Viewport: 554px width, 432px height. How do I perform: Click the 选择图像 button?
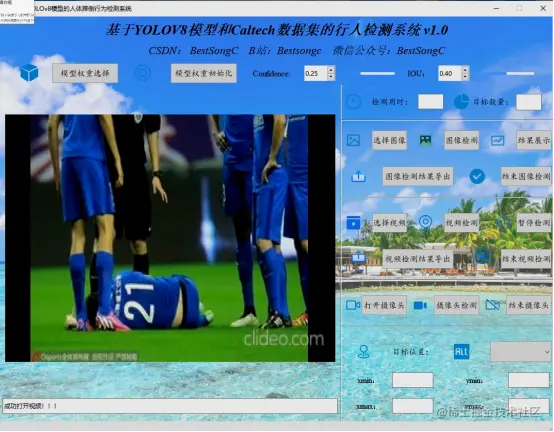point(389,140)
